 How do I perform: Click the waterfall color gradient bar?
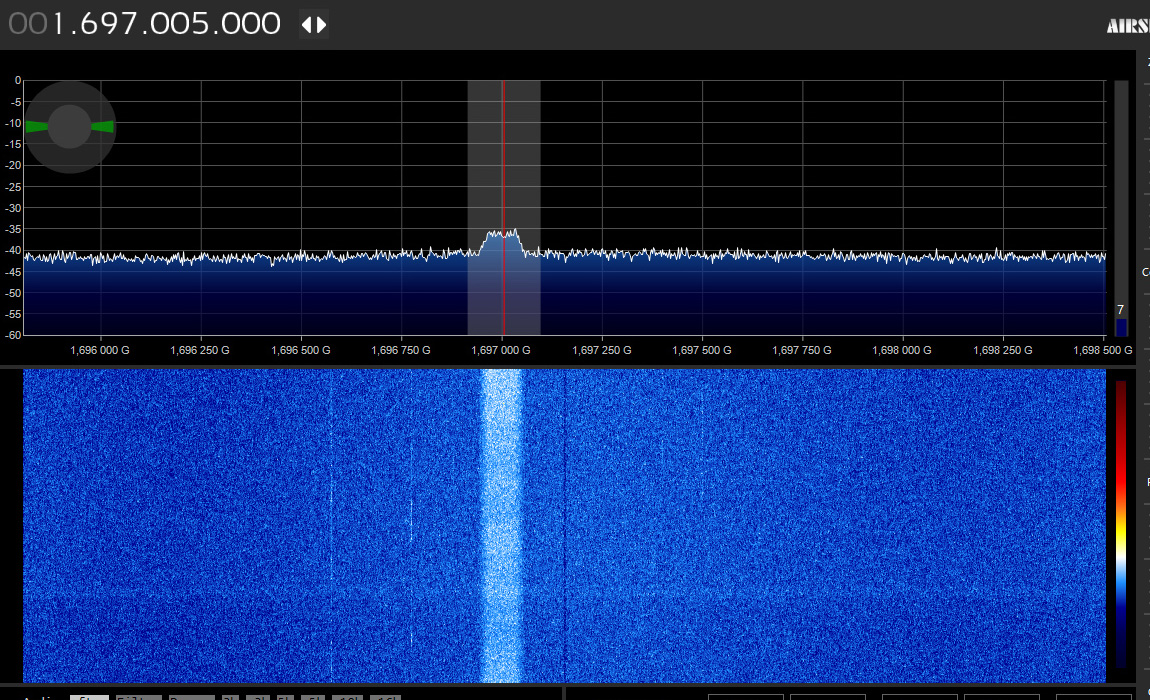1121,524
